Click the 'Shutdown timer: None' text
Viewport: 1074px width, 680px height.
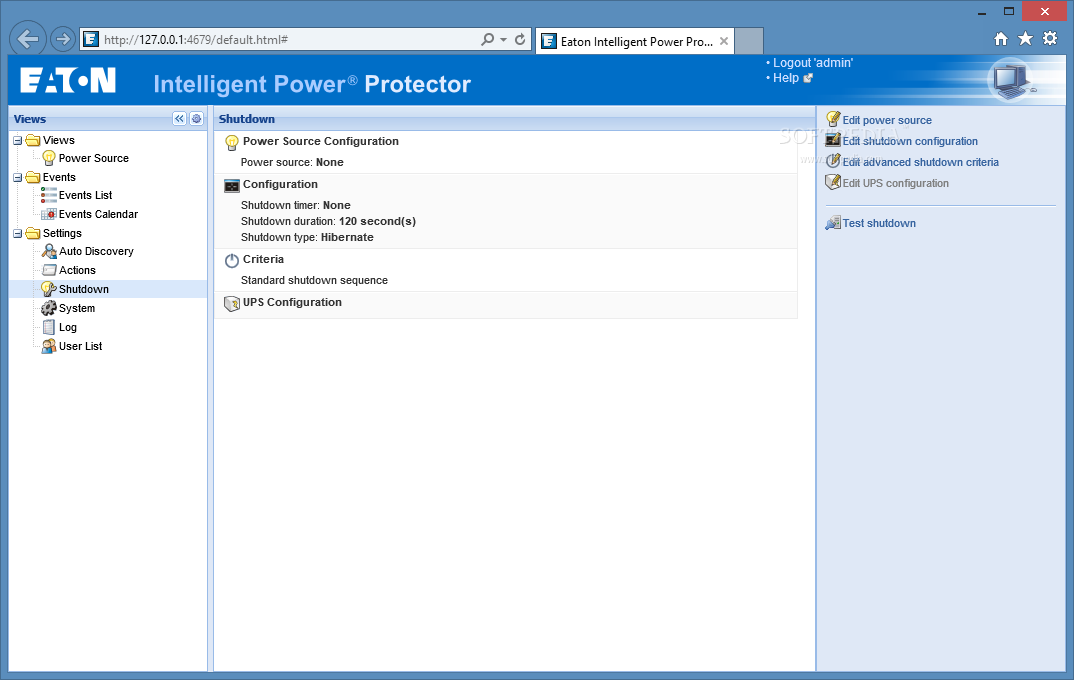pos(296,205)
